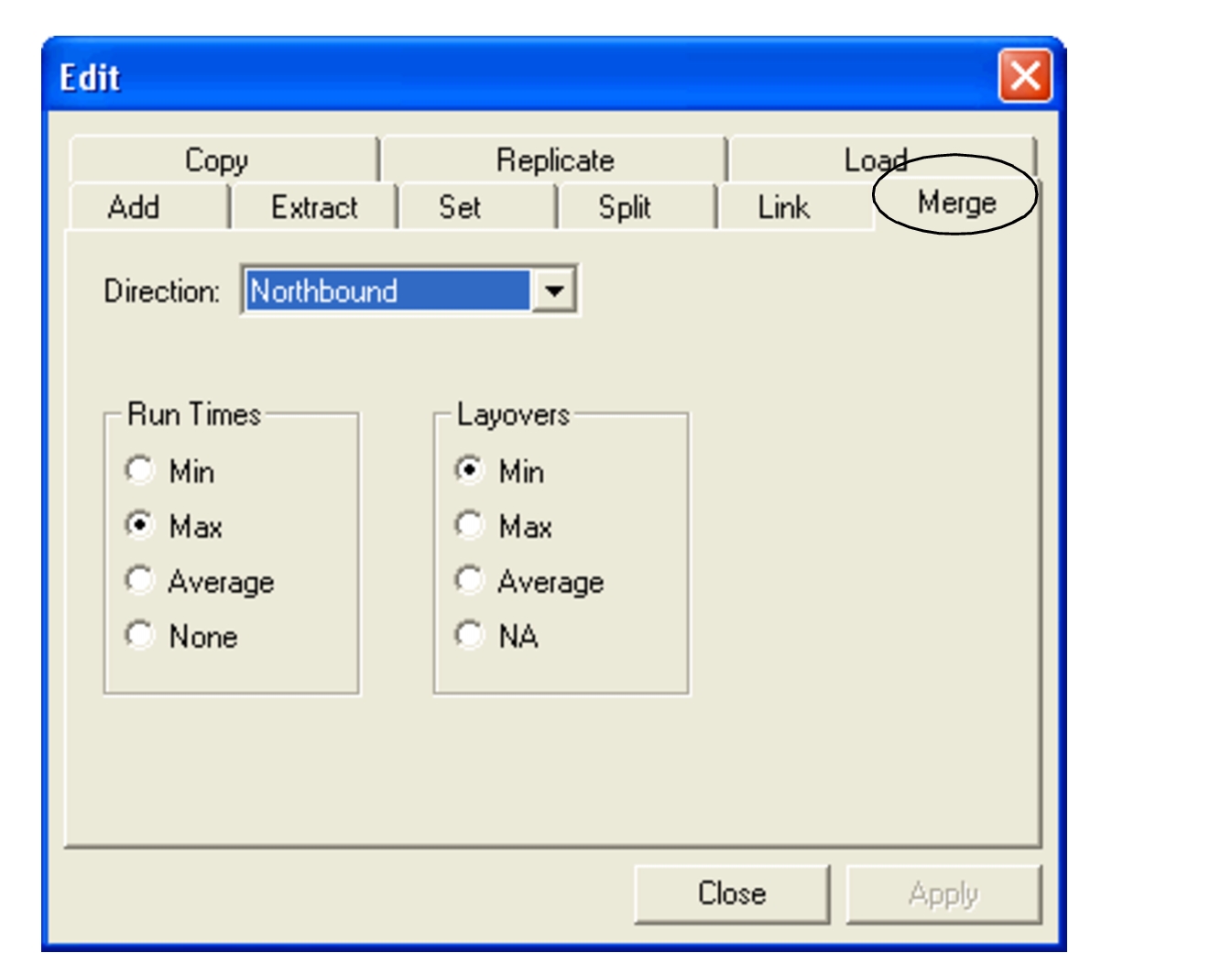Select Max under Layovers
Image resolution: width=1232 pixels, height=964 pixels.
click(x=470, y=525)
